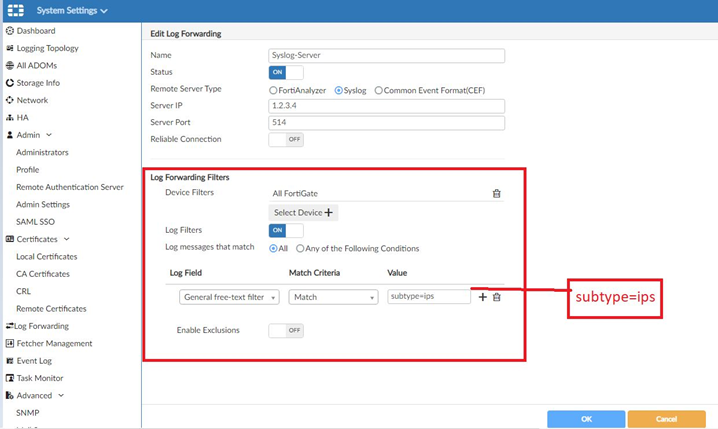
Task: Click the Logging Topology sidebar icon
Action: coord(10,48)
